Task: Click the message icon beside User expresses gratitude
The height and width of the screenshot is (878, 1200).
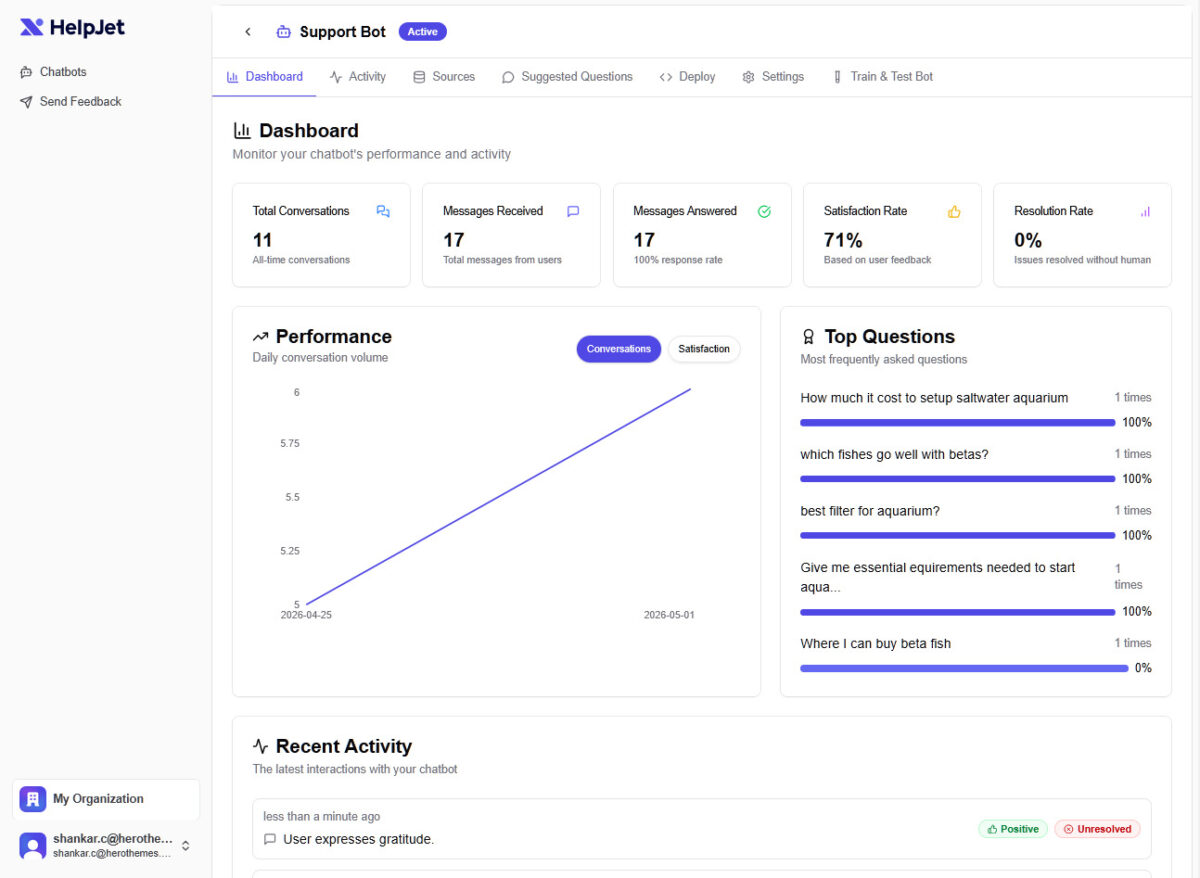Action: [270, 839]
